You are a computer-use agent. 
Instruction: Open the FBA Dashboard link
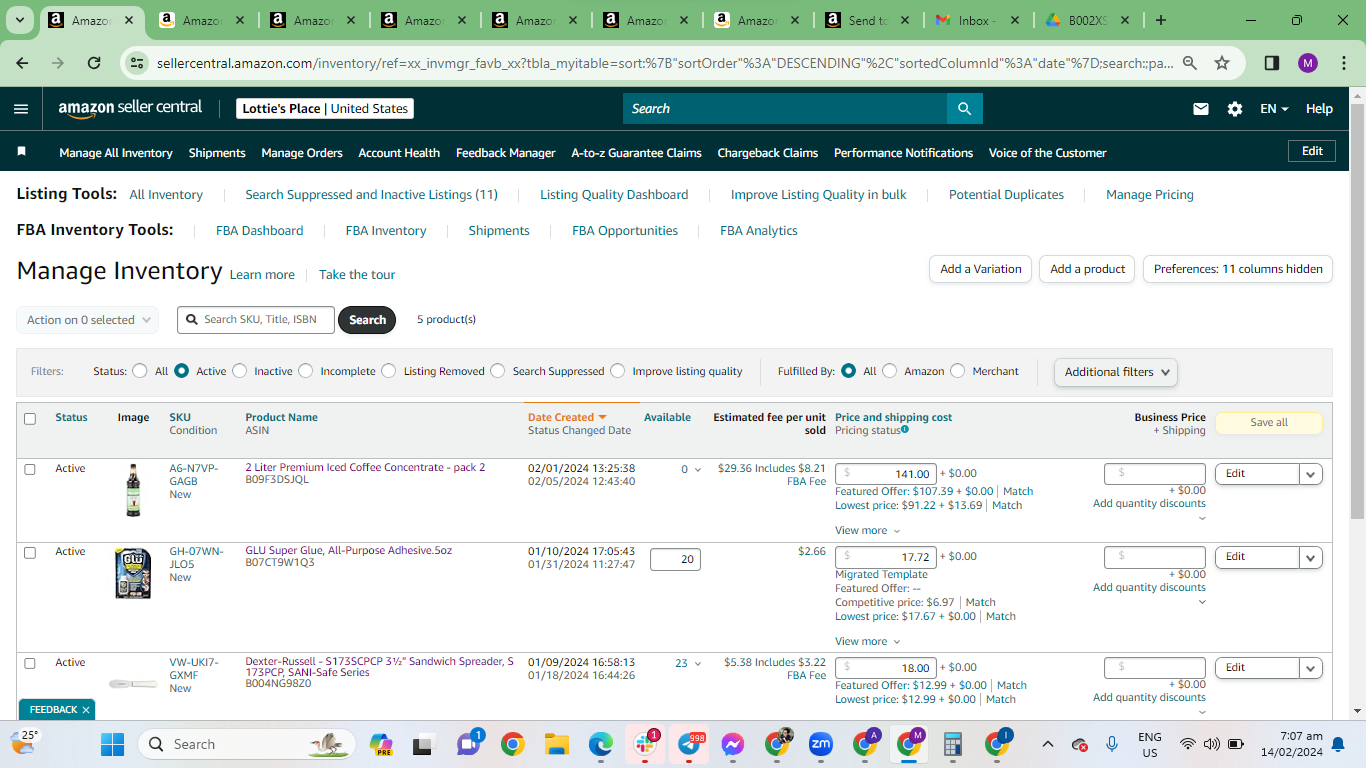pos(259,231)
